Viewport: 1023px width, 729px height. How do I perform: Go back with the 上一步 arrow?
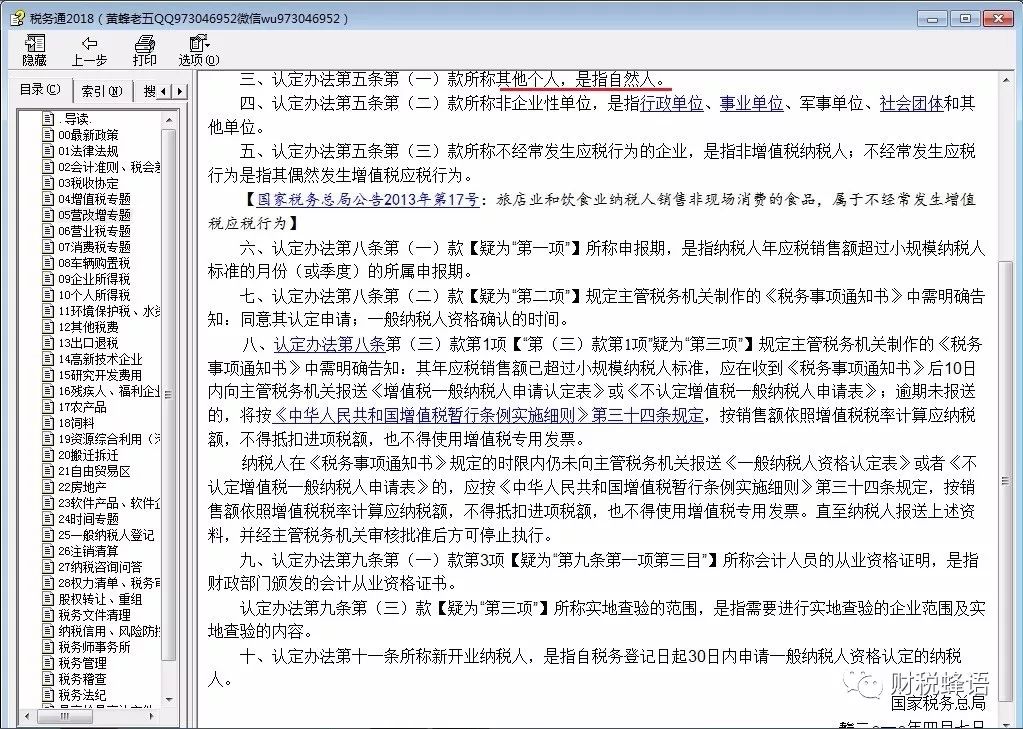click(x=89, y=50)
